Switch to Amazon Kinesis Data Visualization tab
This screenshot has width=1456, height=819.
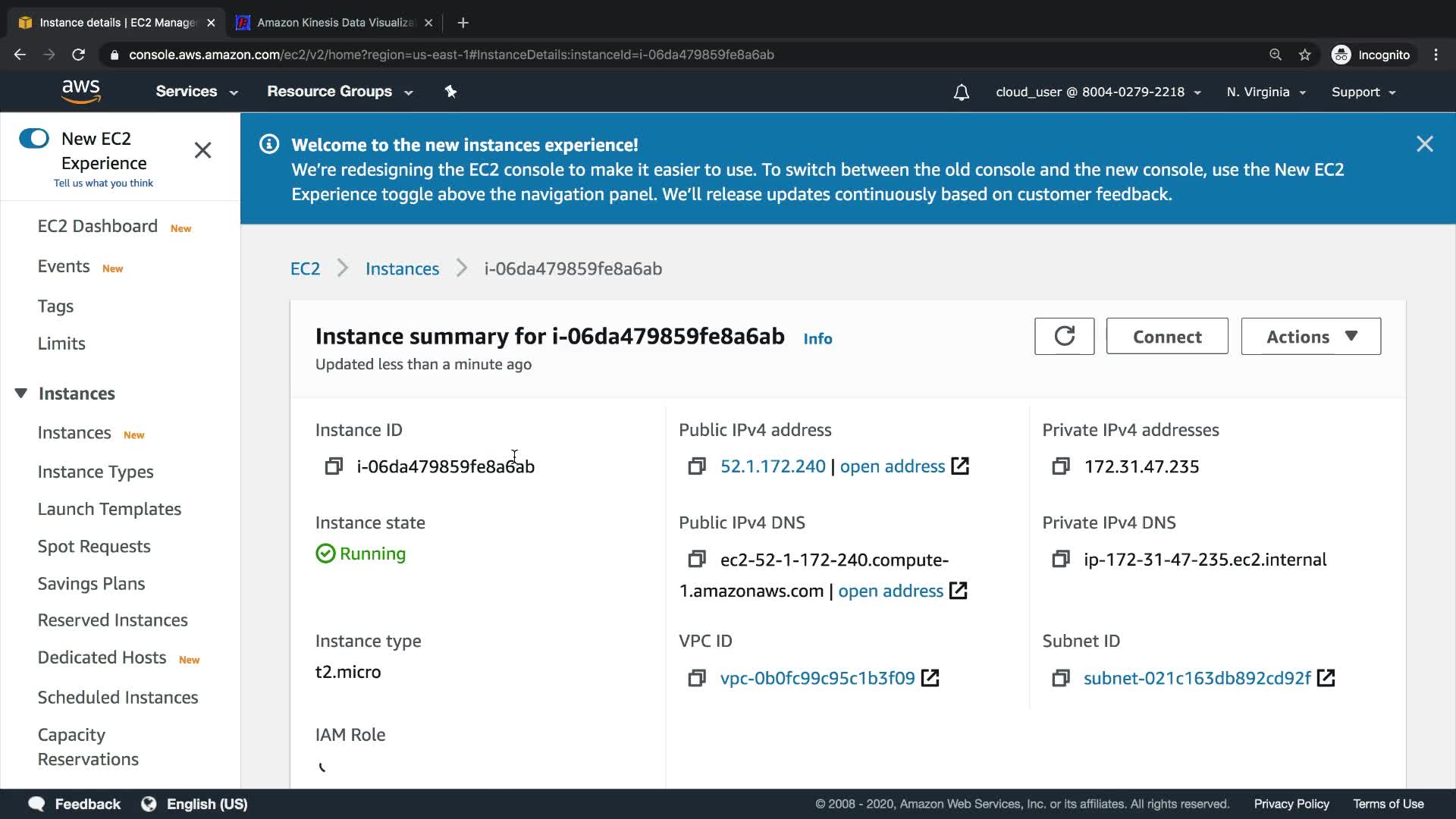click(x=334, y=23)
